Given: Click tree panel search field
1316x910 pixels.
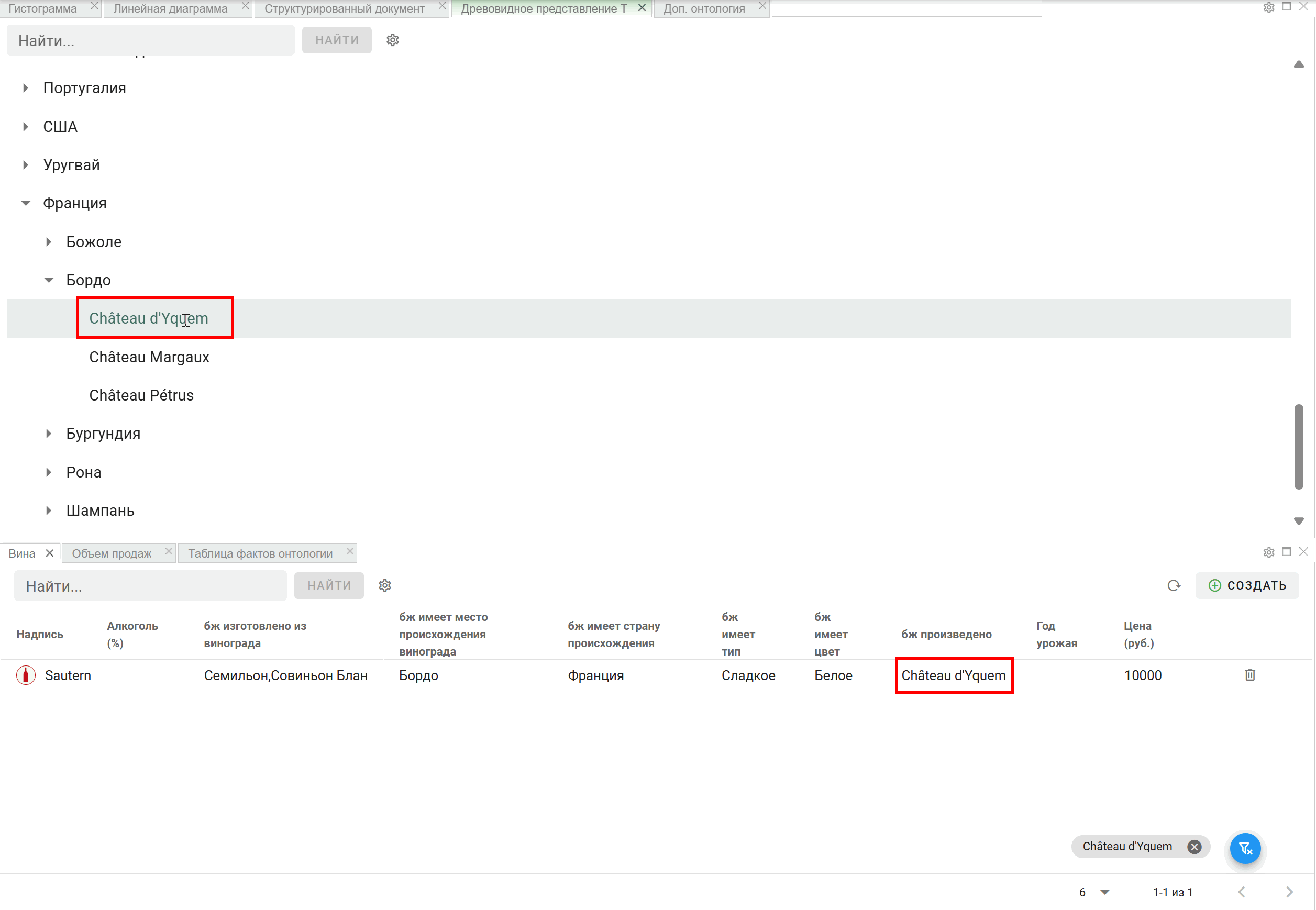Looking at the screenshot, I should click(x=150, y=40).
